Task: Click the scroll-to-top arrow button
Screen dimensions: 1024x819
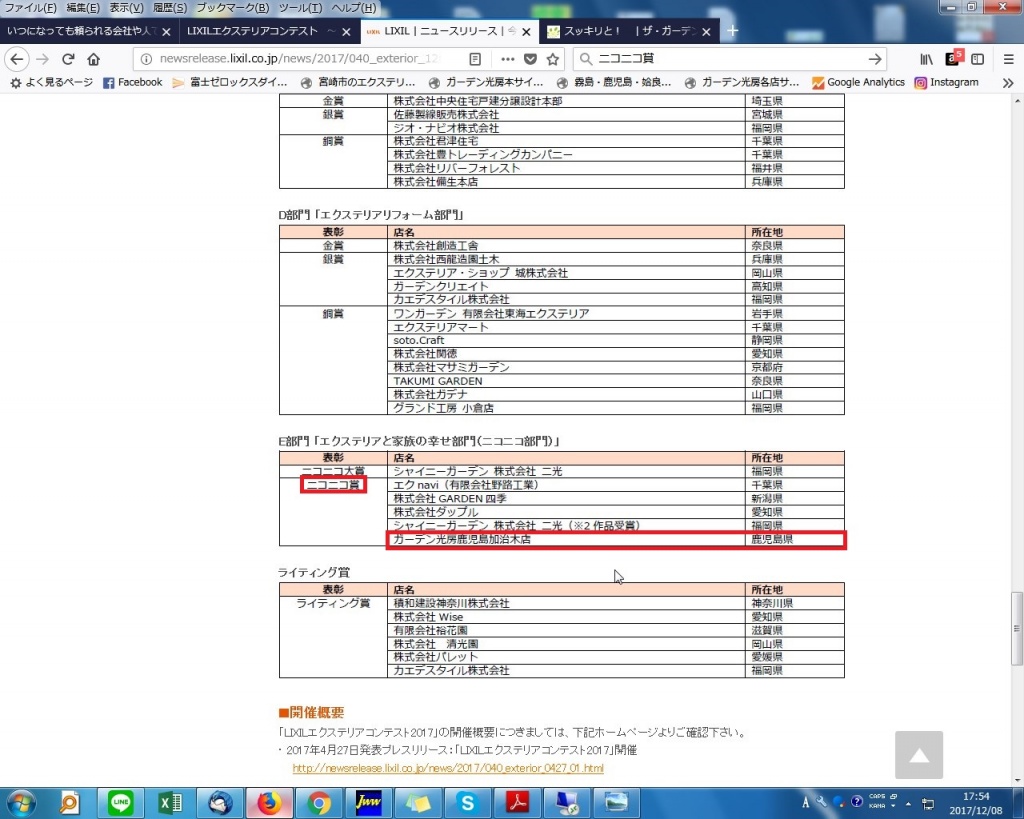Action: pos(919,755)
